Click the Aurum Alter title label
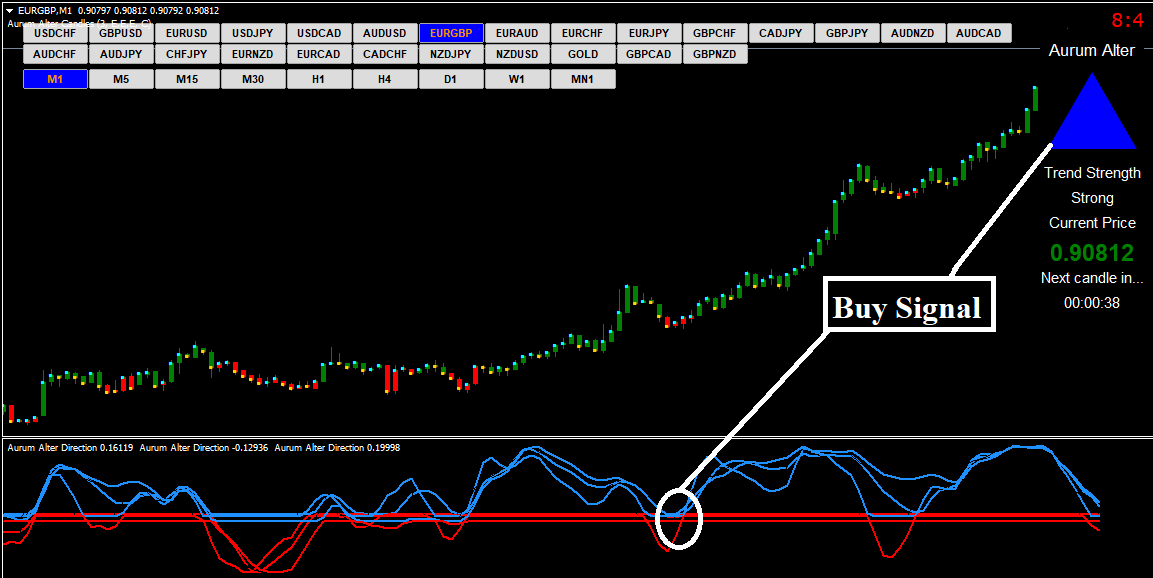The image size is (1153, 578). [1091, 51]
